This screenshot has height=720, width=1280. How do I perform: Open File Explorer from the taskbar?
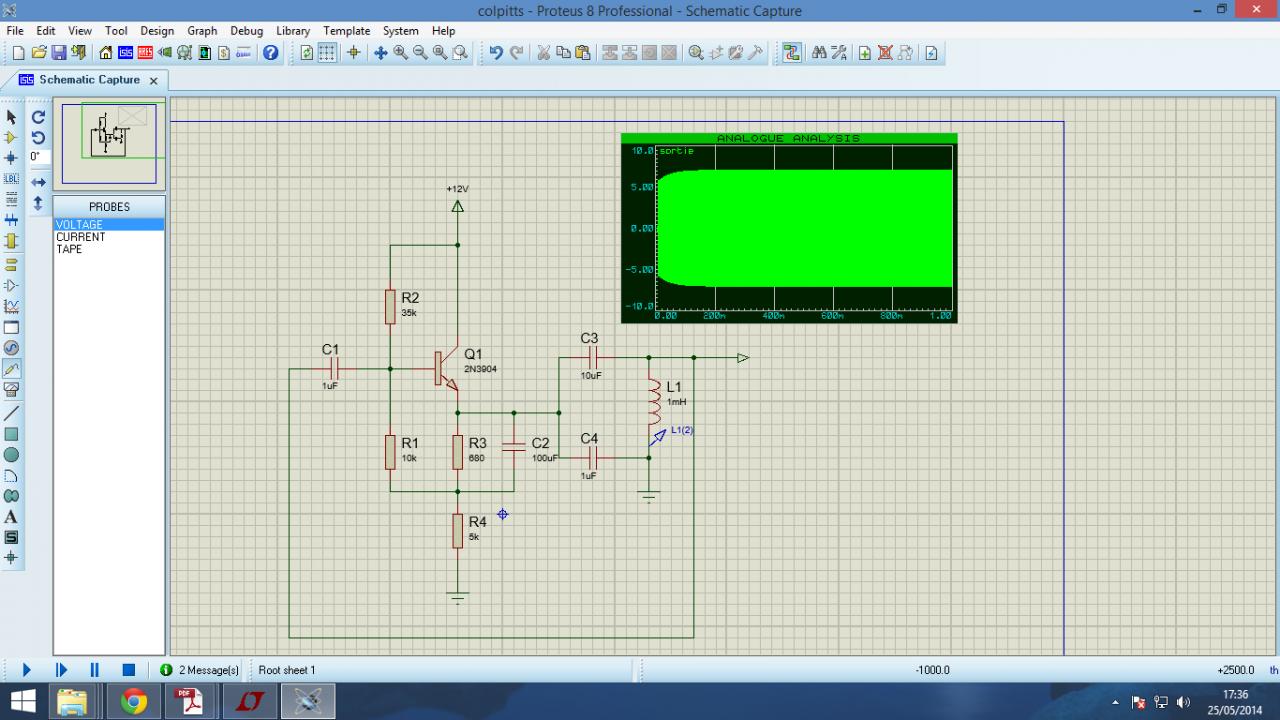[73, 702]
